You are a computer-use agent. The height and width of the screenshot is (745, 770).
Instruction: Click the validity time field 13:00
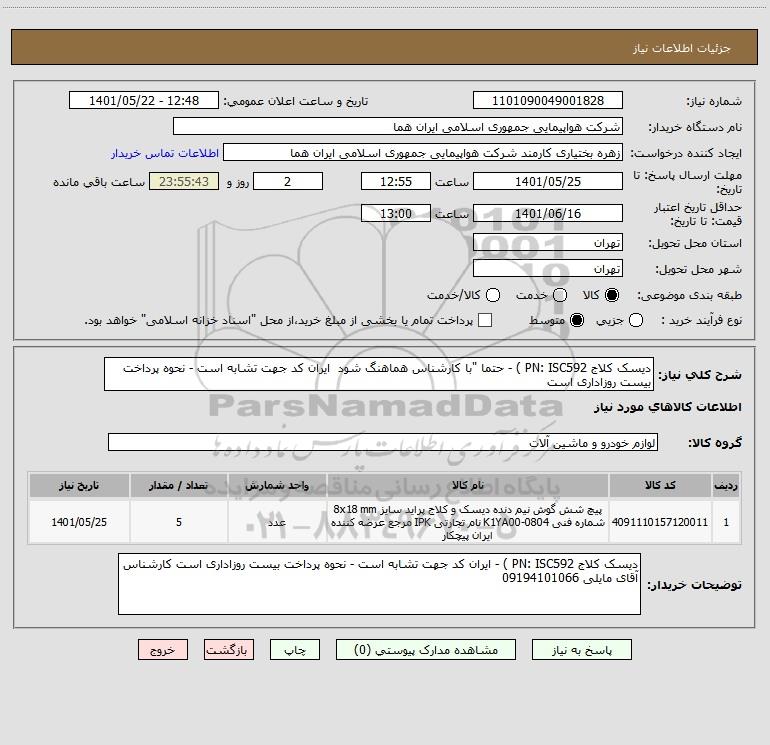click(x=396, y=213)
